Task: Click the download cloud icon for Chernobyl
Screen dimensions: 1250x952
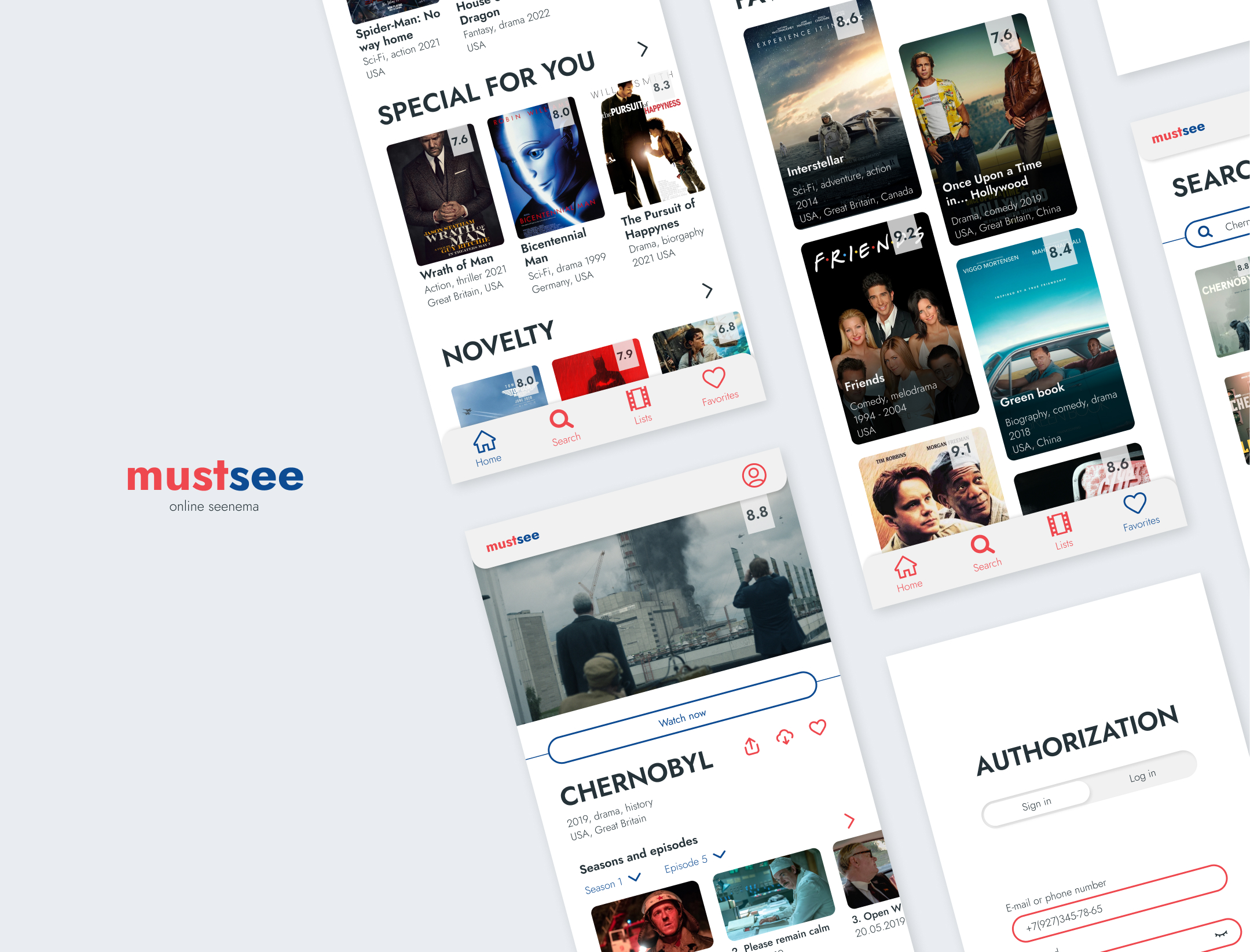Action: (785, 737)
